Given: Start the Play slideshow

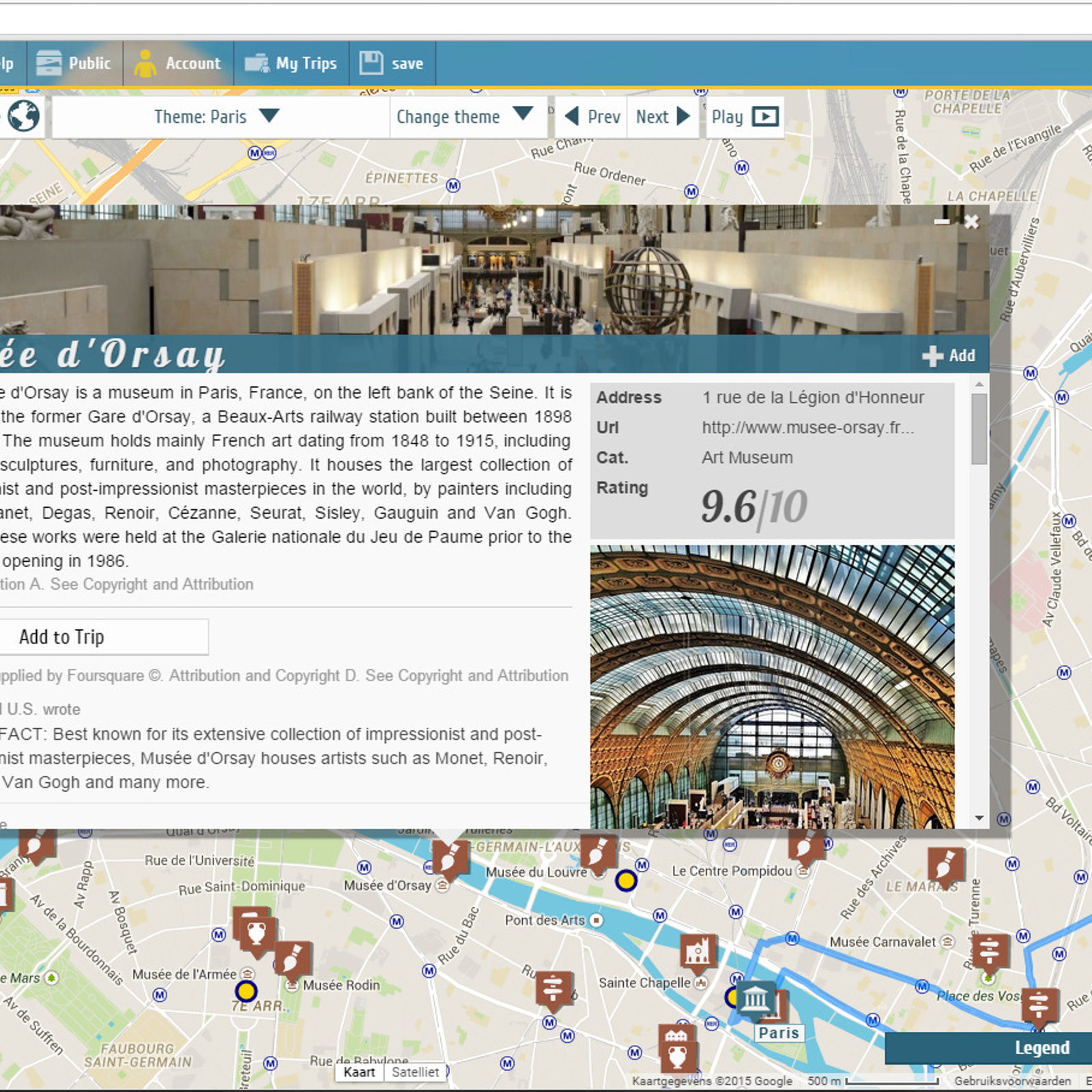Looking at the screenshot, I should coord(745,117).
